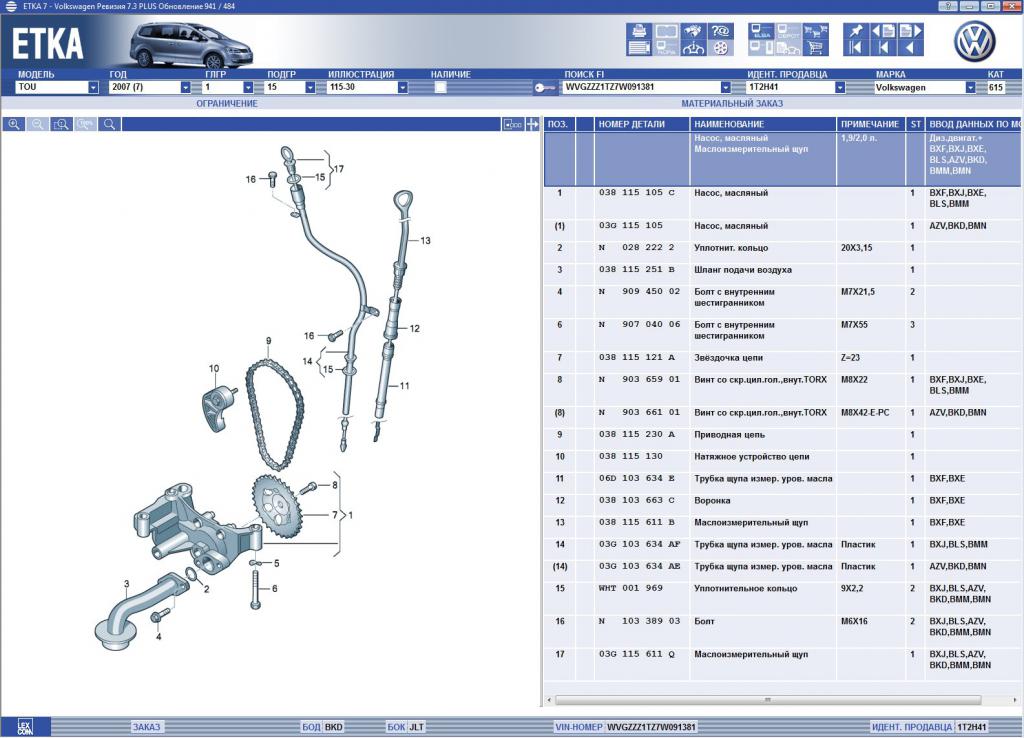Click the plain left arrow back icon

910,48
